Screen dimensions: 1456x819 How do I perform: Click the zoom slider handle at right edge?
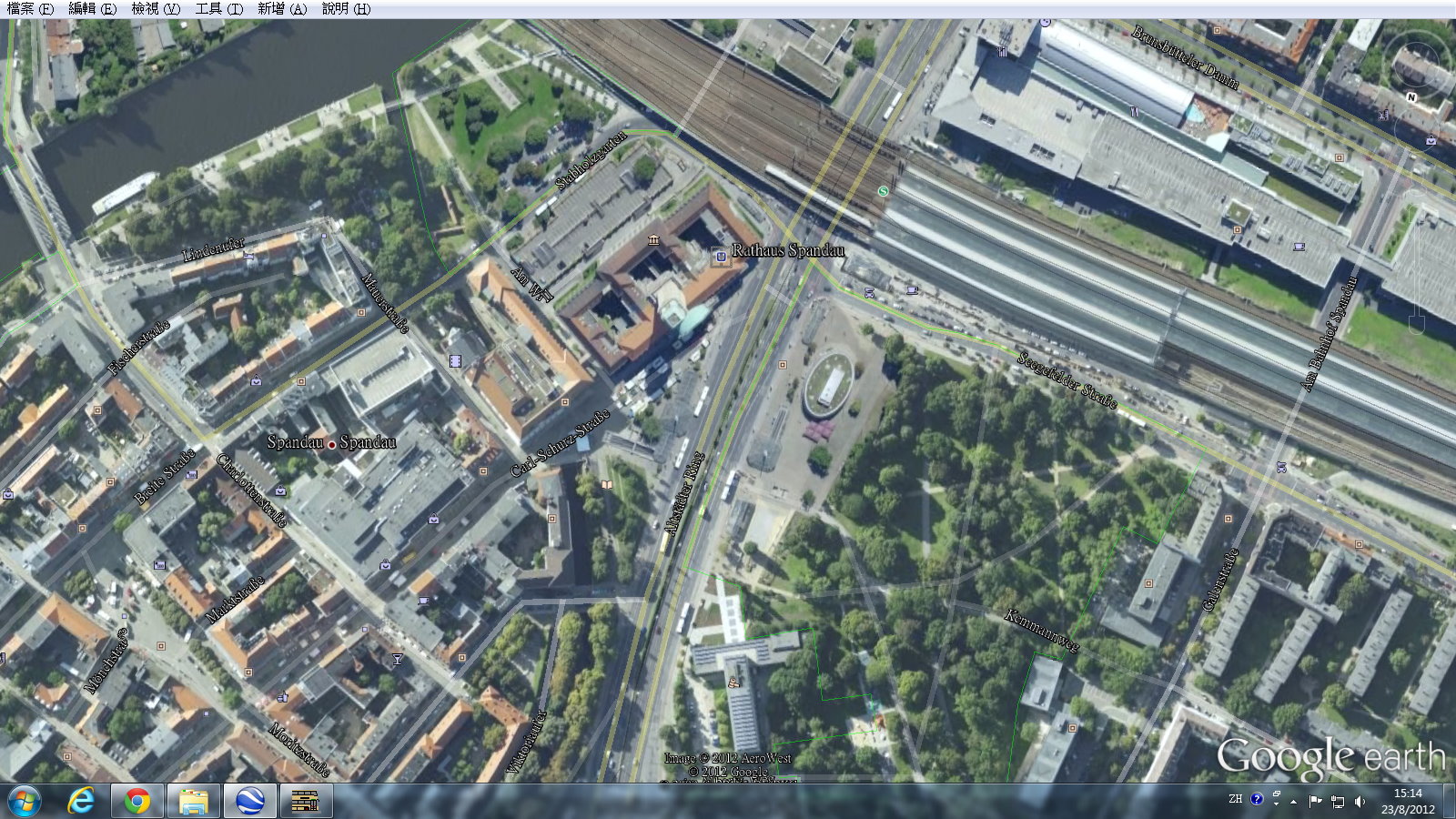coord(1417,324)
